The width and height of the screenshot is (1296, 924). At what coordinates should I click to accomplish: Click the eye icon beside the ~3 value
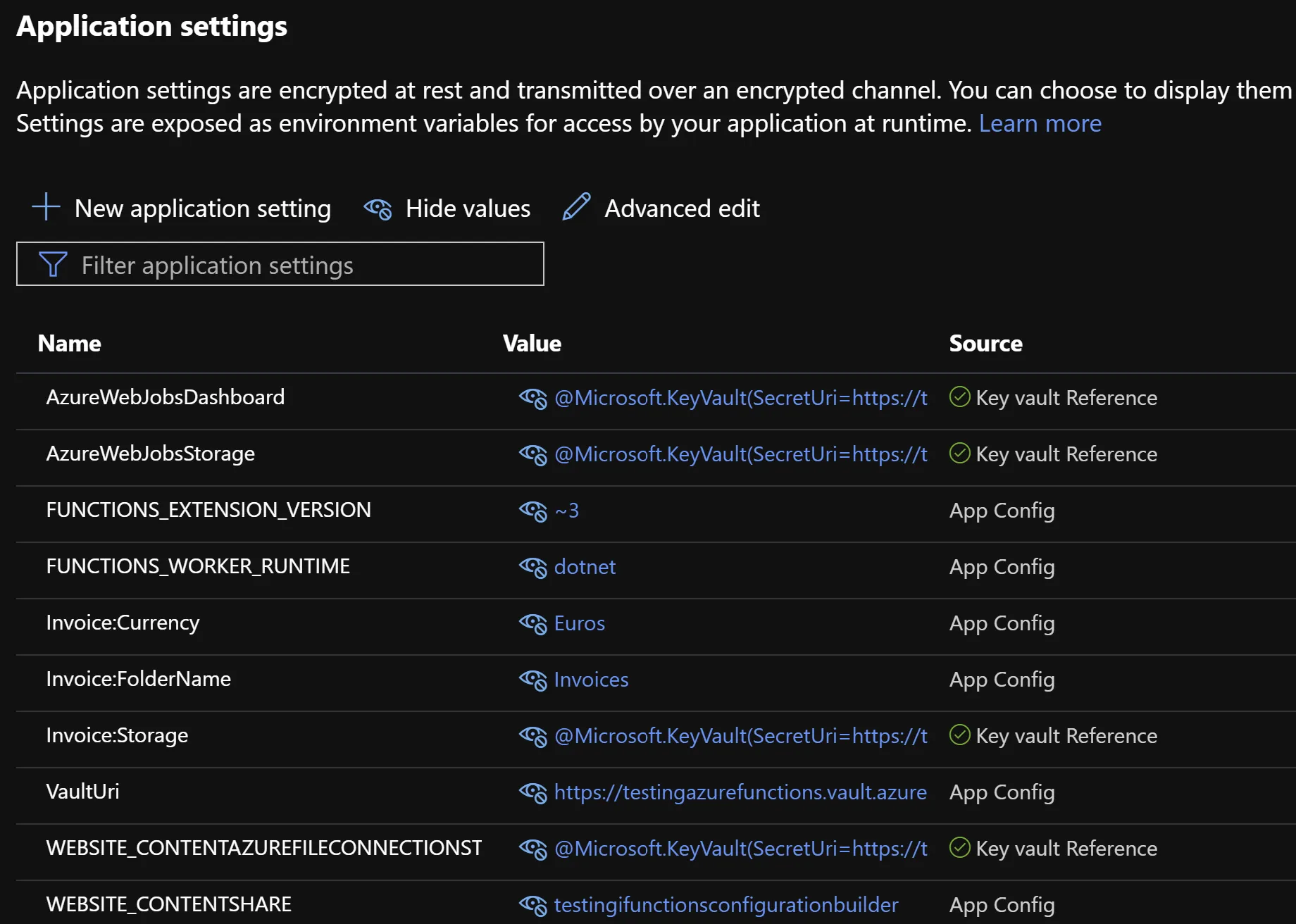click(534, 511)
